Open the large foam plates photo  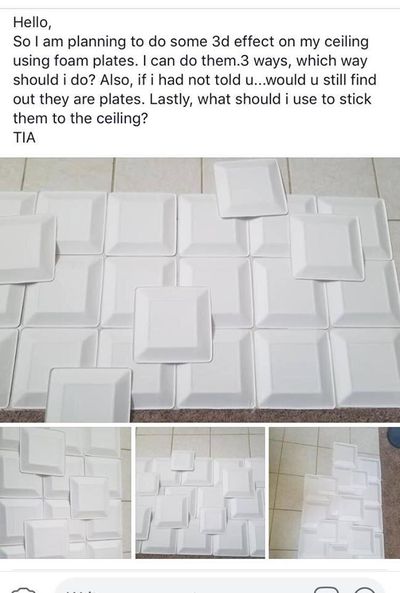pyautogui.click(x=200, y=290)
